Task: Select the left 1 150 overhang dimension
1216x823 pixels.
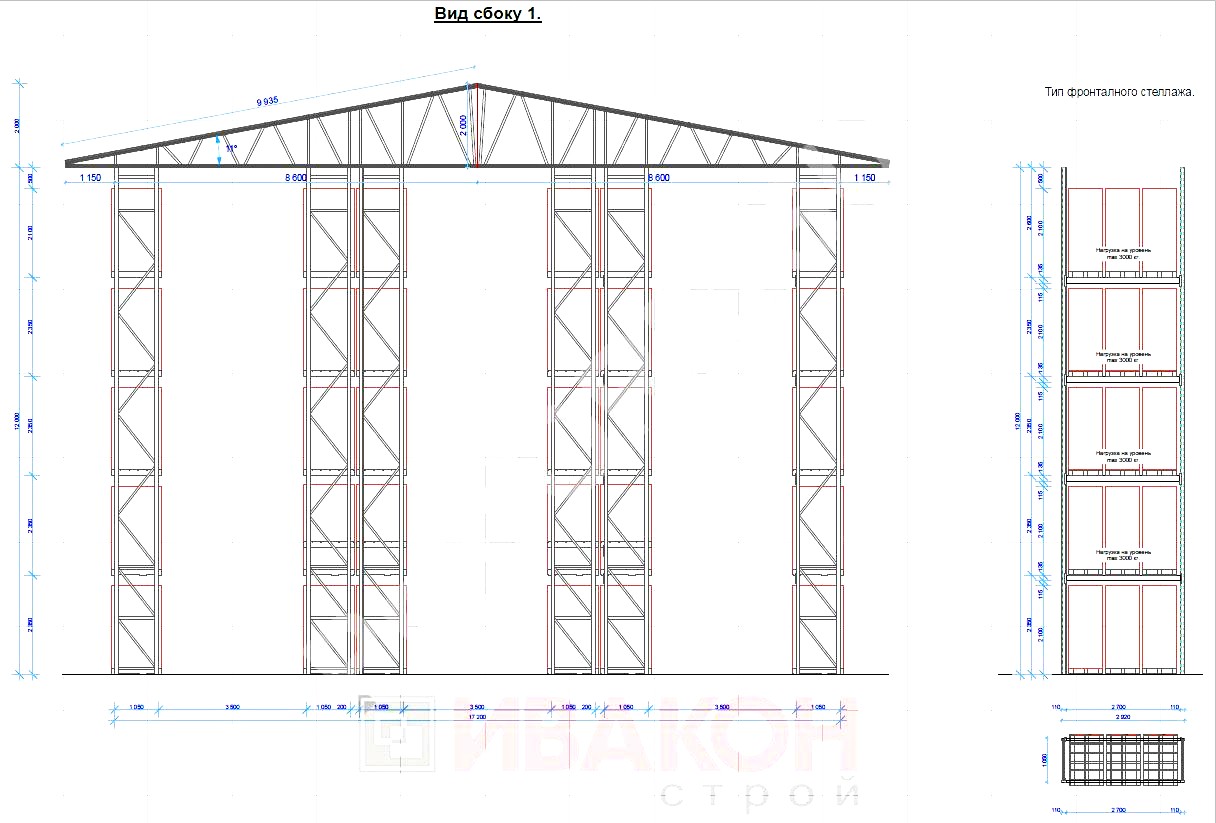Action: tap(92, 177)
